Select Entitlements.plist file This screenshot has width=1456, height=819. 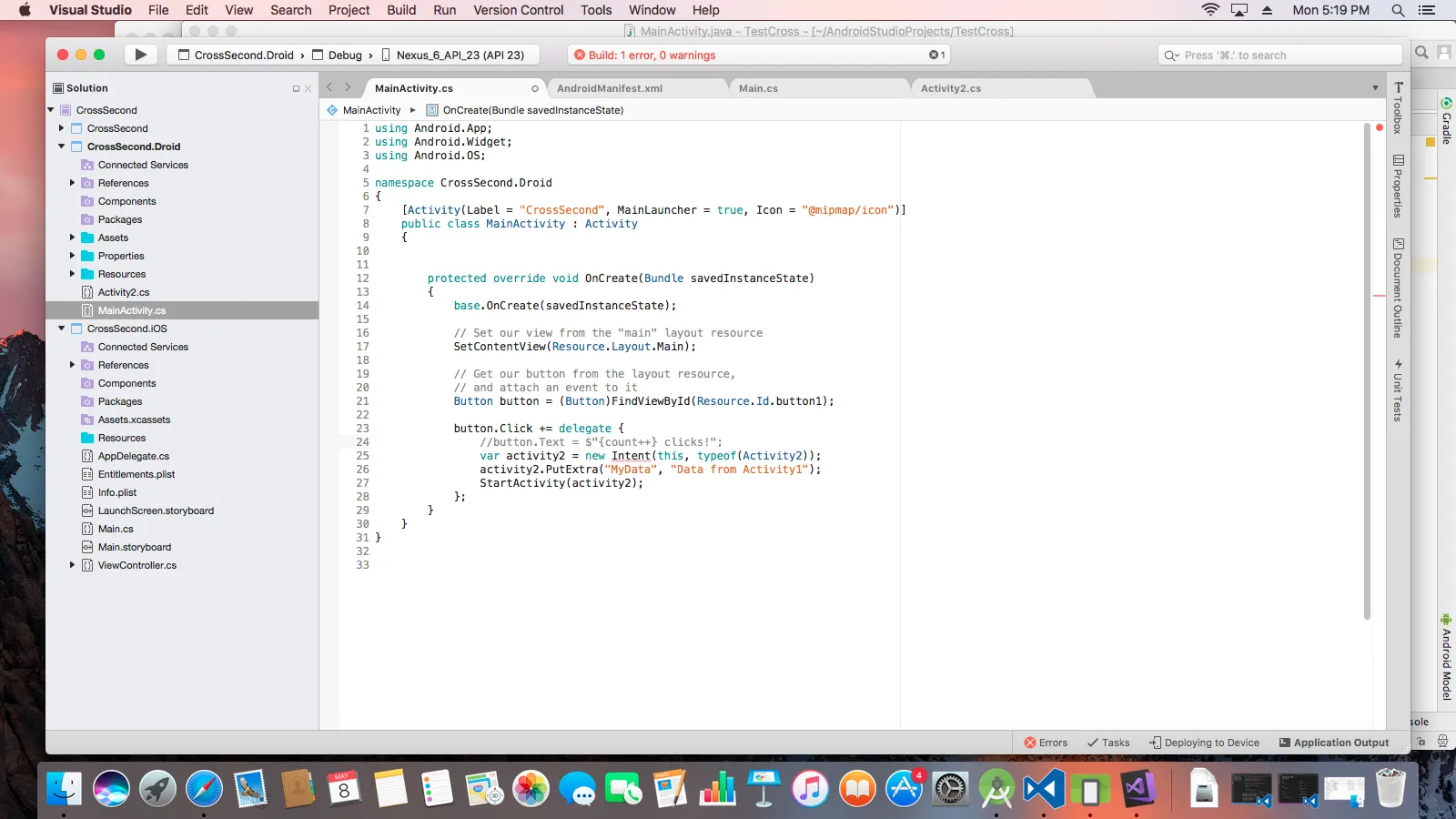coord(136,474)
